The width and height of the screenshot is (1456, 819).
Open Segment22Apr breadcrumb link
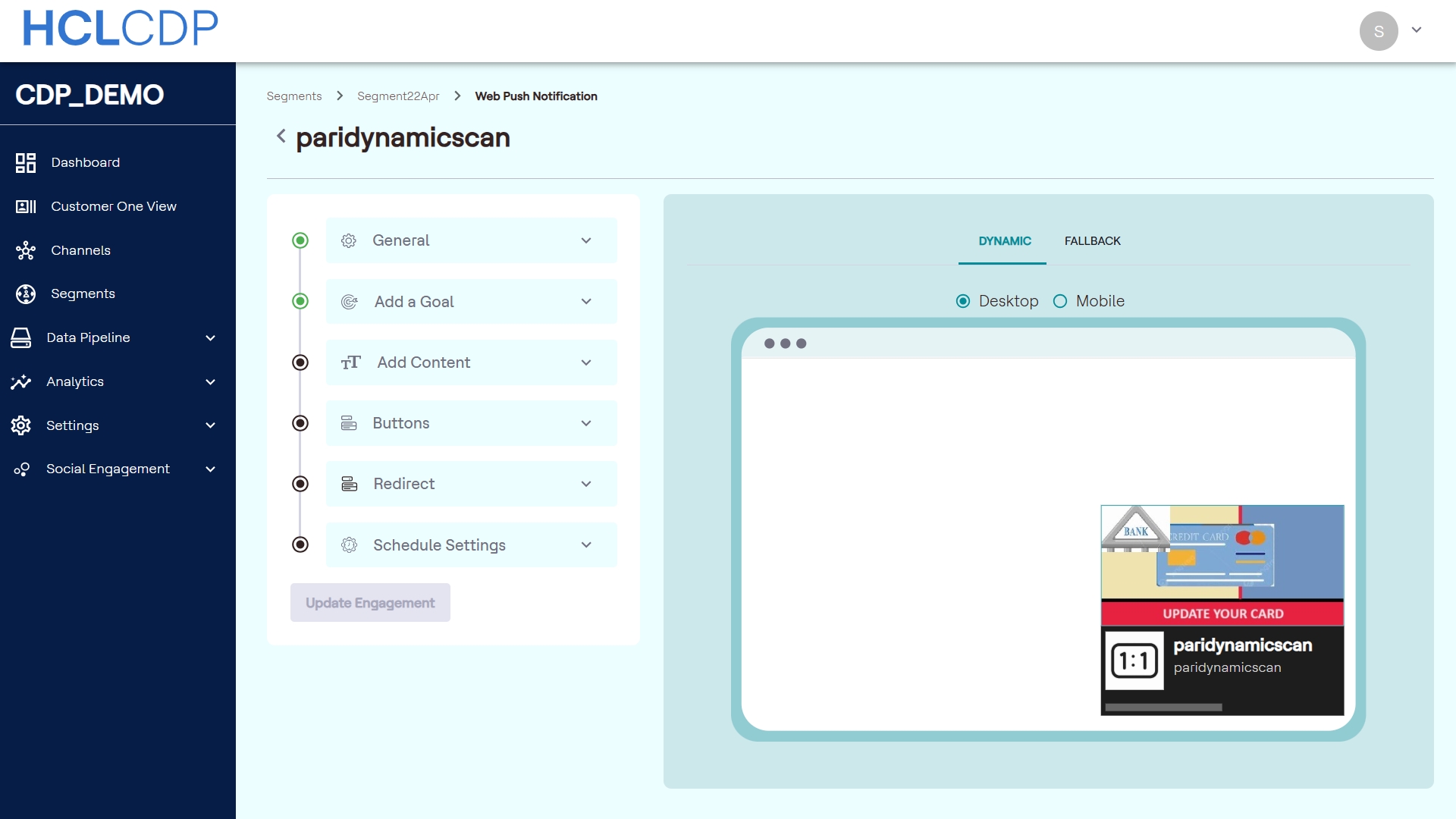coord(398,96)
